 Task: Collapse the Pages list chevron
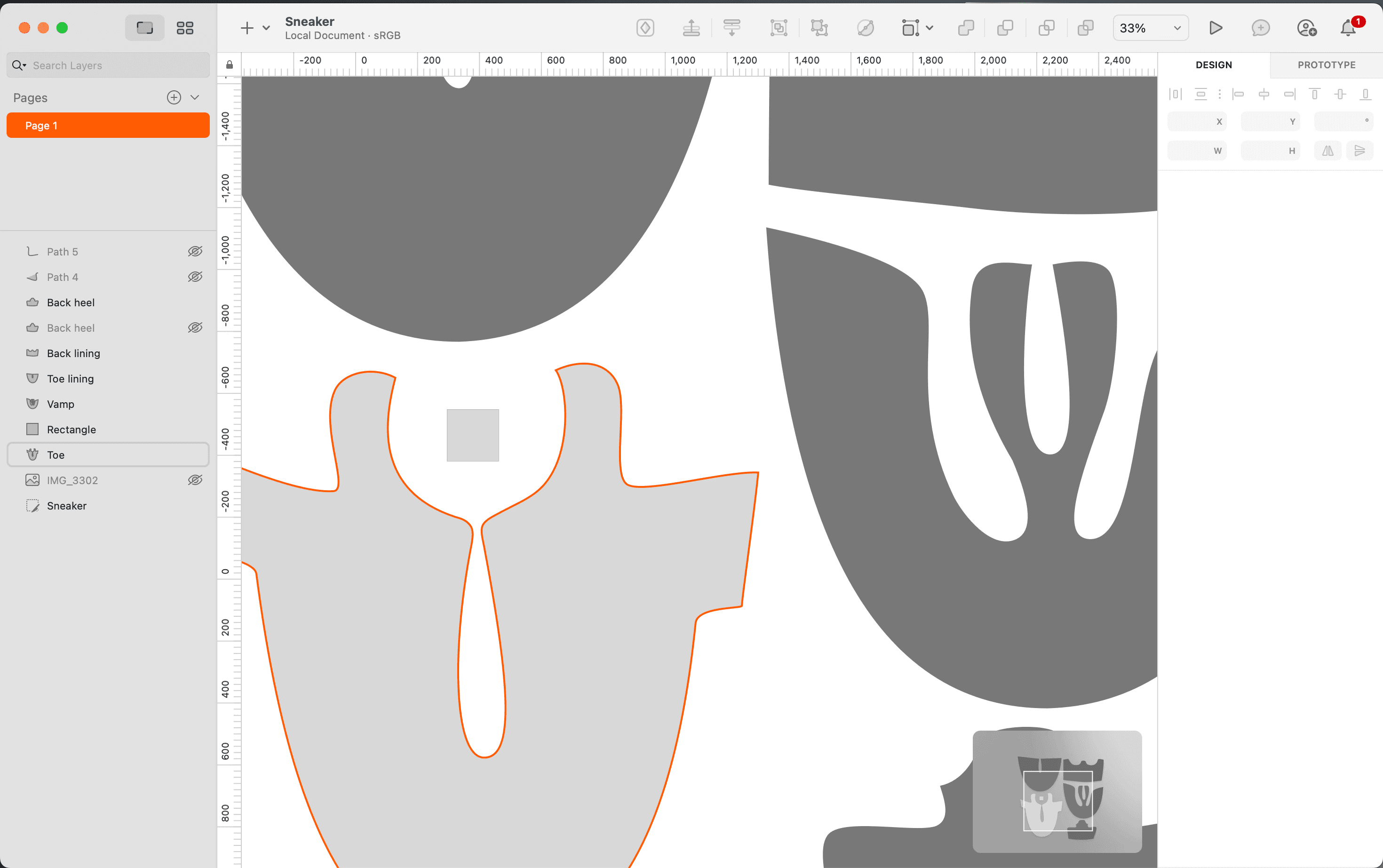coord(195,97)
